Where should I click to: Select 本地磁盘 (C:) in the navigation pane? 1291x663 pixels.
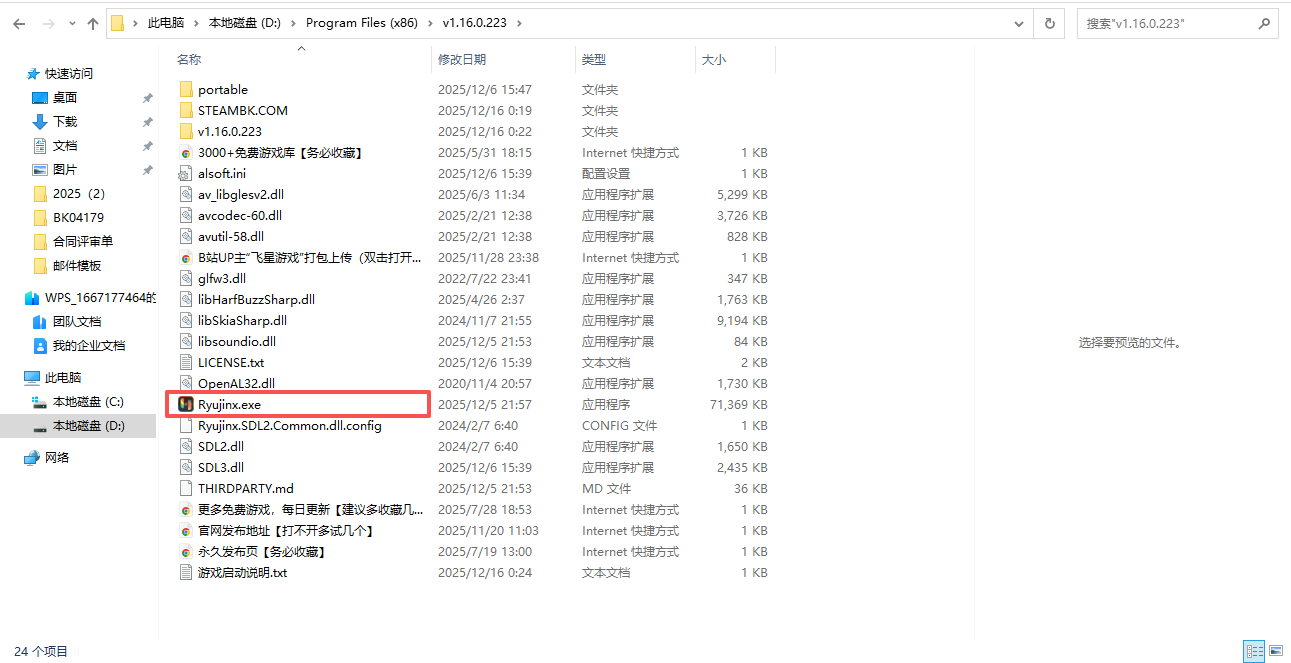click(x=88, y=401)
